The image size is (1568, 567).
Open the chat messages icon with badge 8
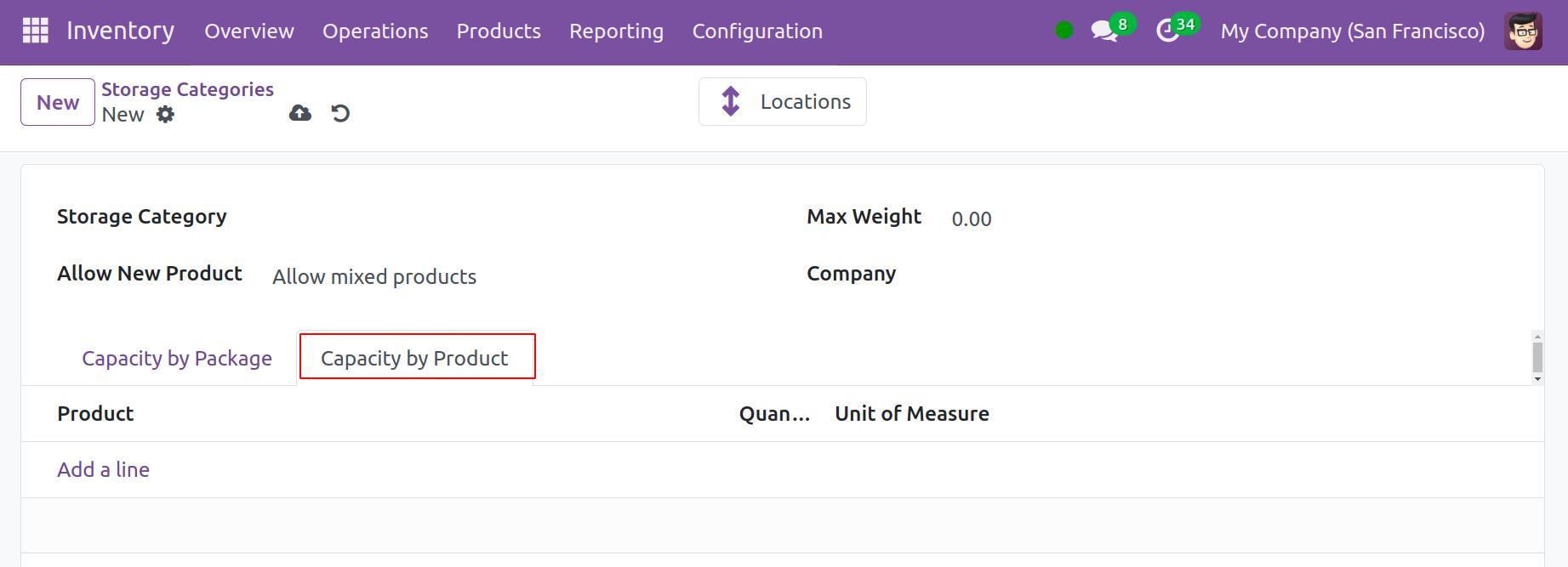(1103, 31)
